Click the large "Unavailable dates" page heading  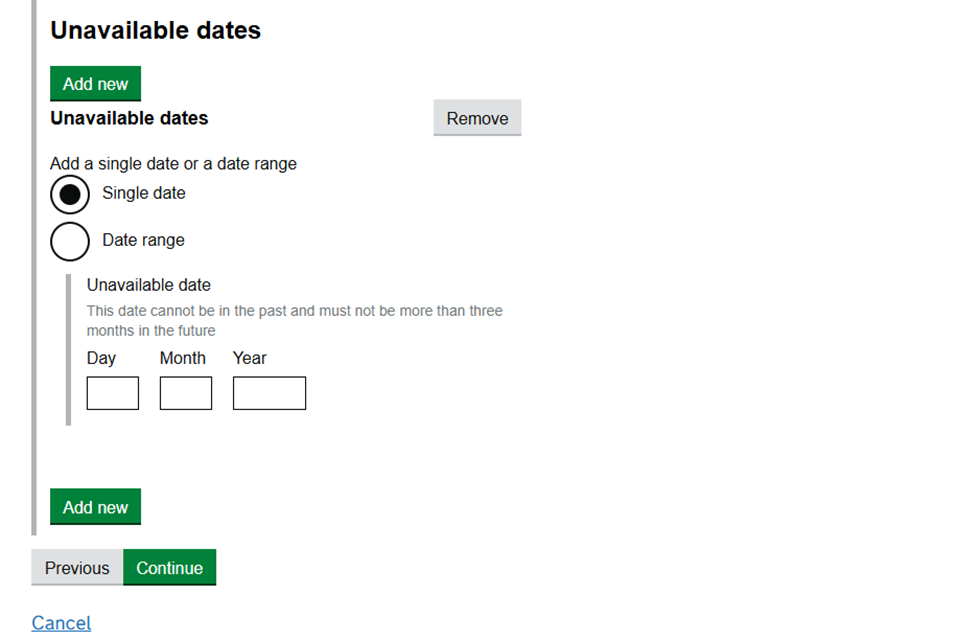tap(156, 31)
